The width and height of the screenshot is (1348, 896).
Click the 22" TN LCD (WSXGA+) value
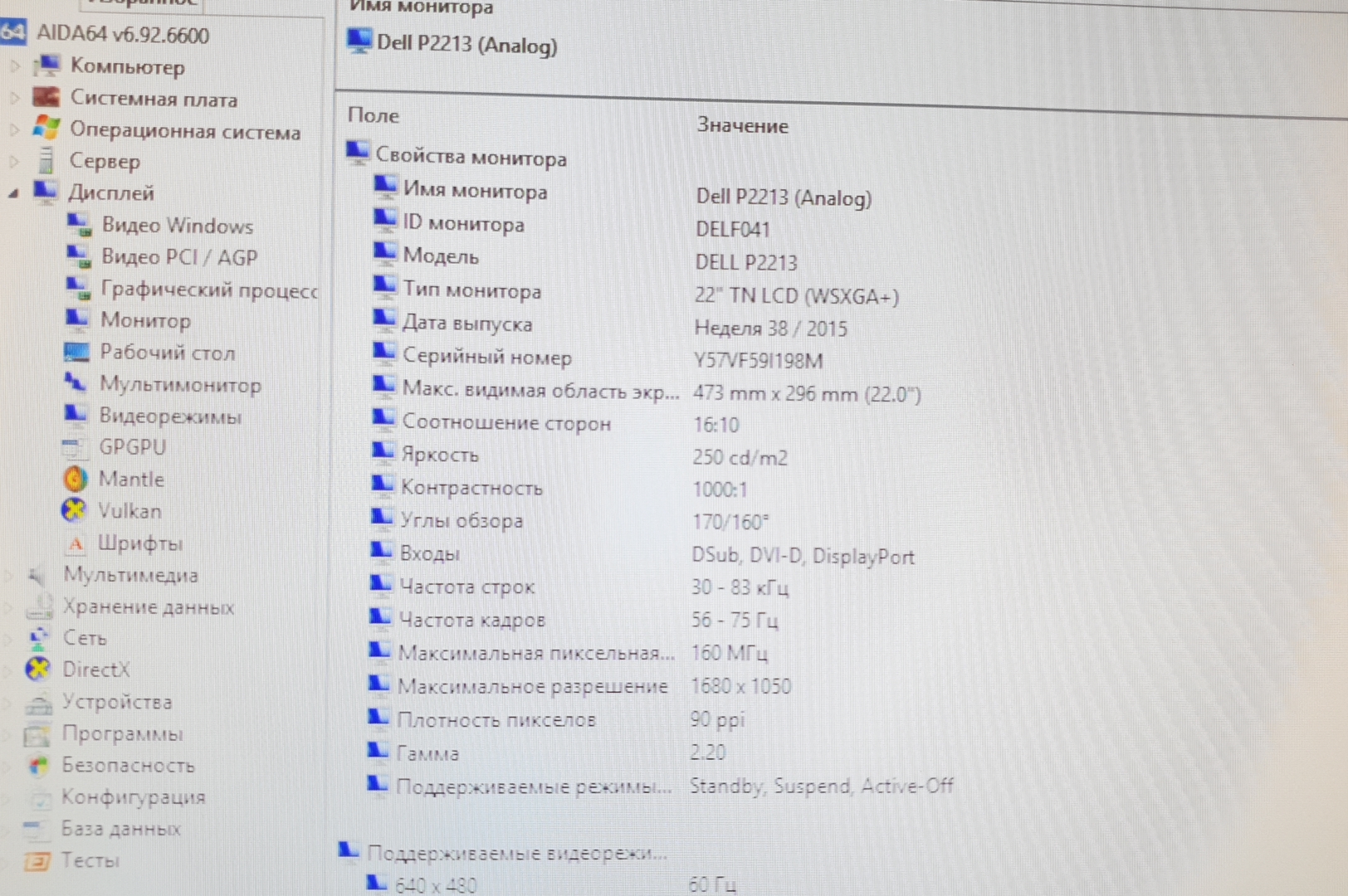click(x=797, y=295)
